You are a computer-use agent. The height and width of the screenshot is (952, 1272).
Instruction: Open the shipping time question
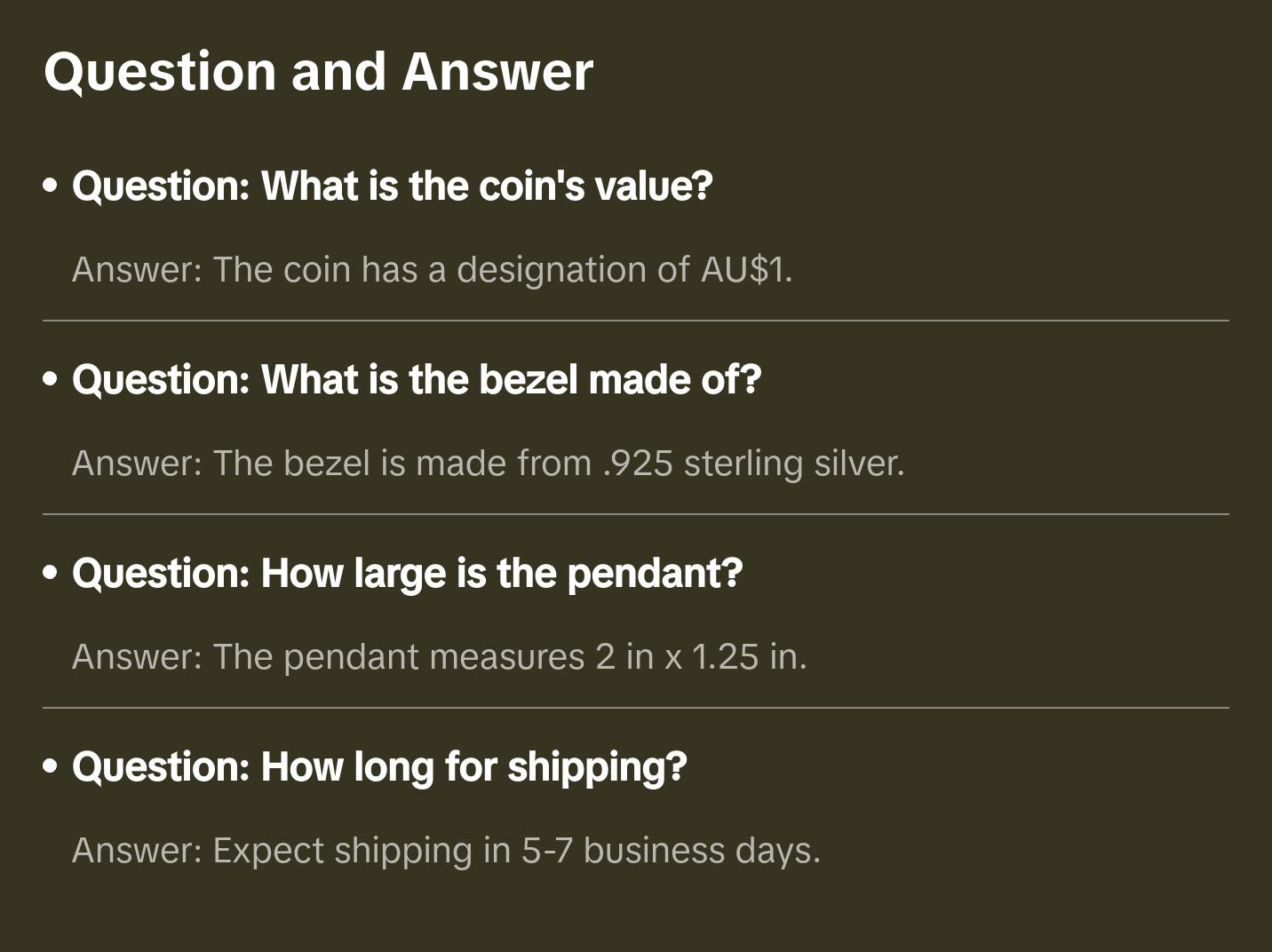(379, 767)
